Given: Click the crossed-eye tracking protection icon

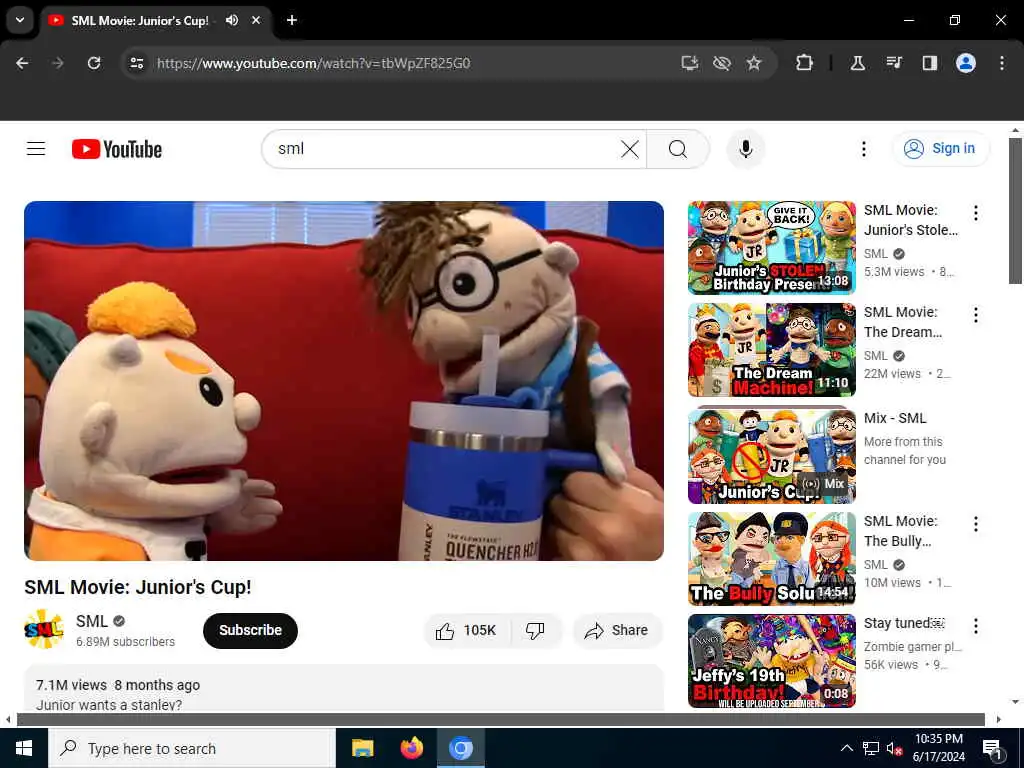Looking at the screenshot, I should [722, 63].
